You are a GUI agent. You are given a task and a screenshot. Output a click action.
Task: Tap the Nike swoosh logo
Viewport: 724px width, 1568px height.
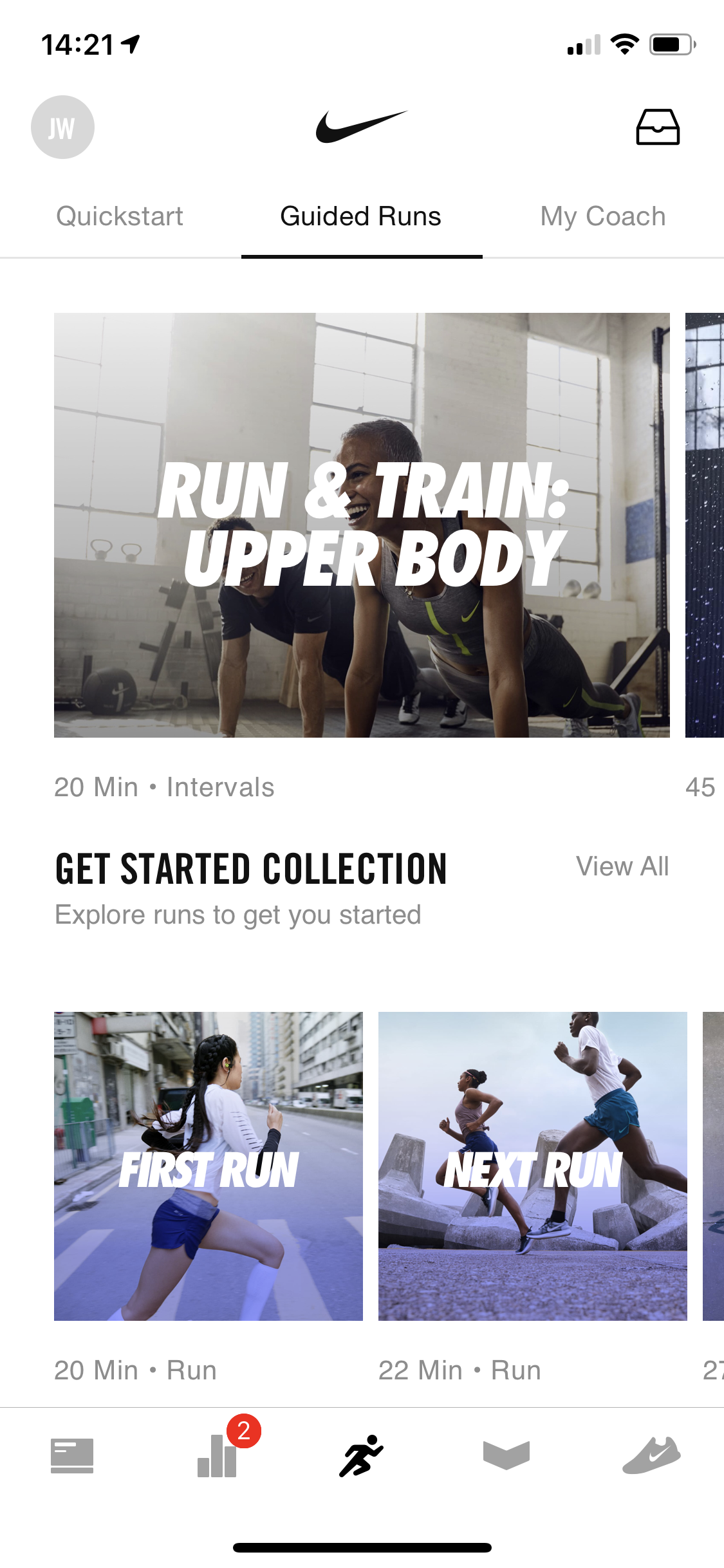[361, 126]
